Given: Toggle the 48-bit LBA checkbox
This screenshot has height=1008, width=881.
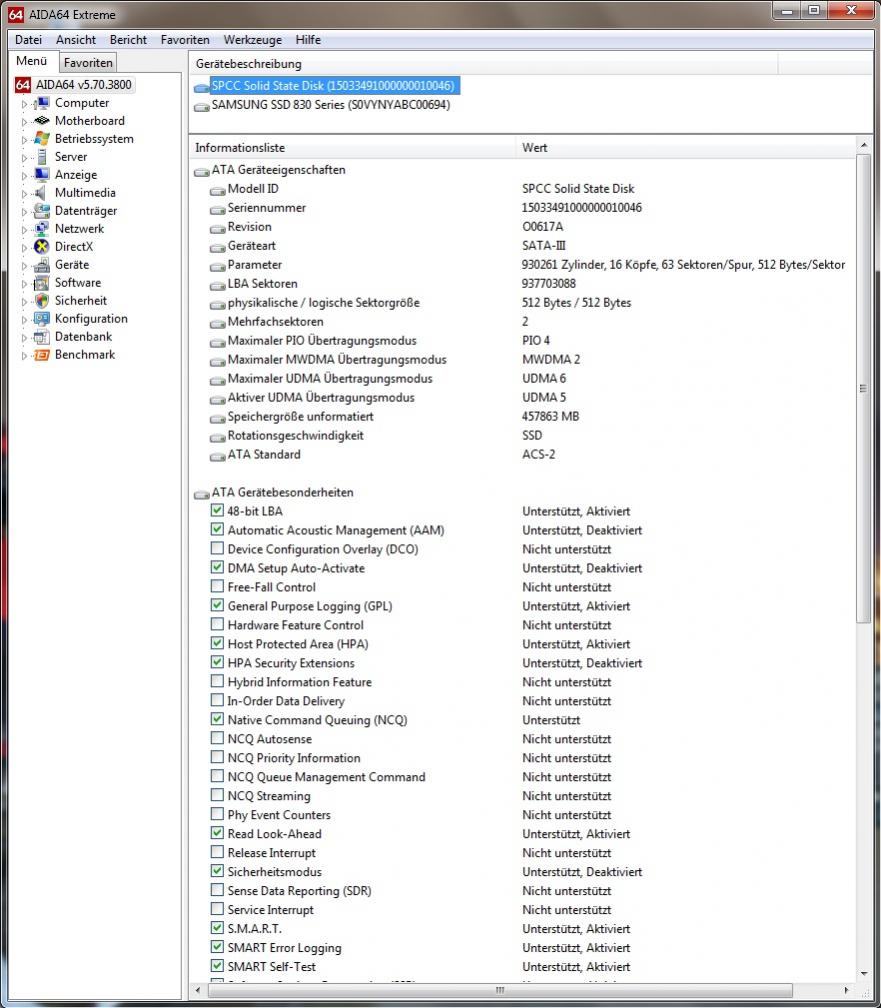Looking at the screenshot, I should [x=217, y=510].
